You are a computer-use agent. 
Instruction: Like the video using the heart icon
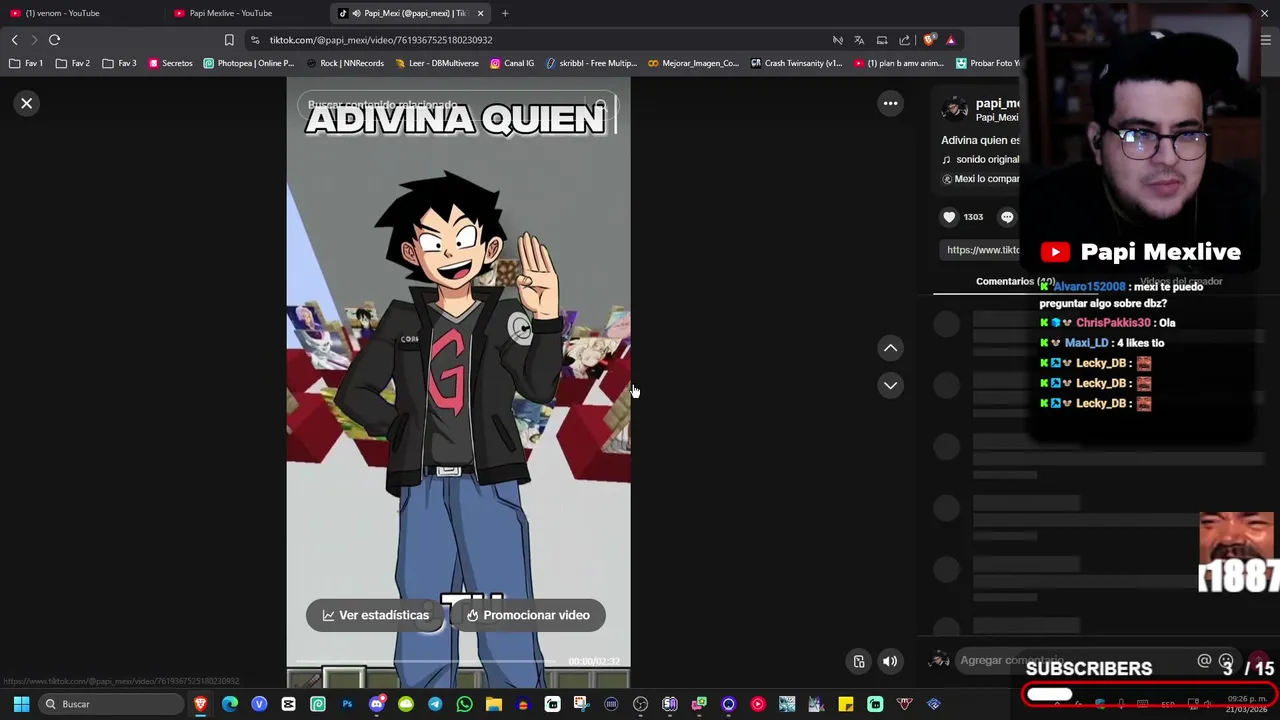click(x=949, y=217)
